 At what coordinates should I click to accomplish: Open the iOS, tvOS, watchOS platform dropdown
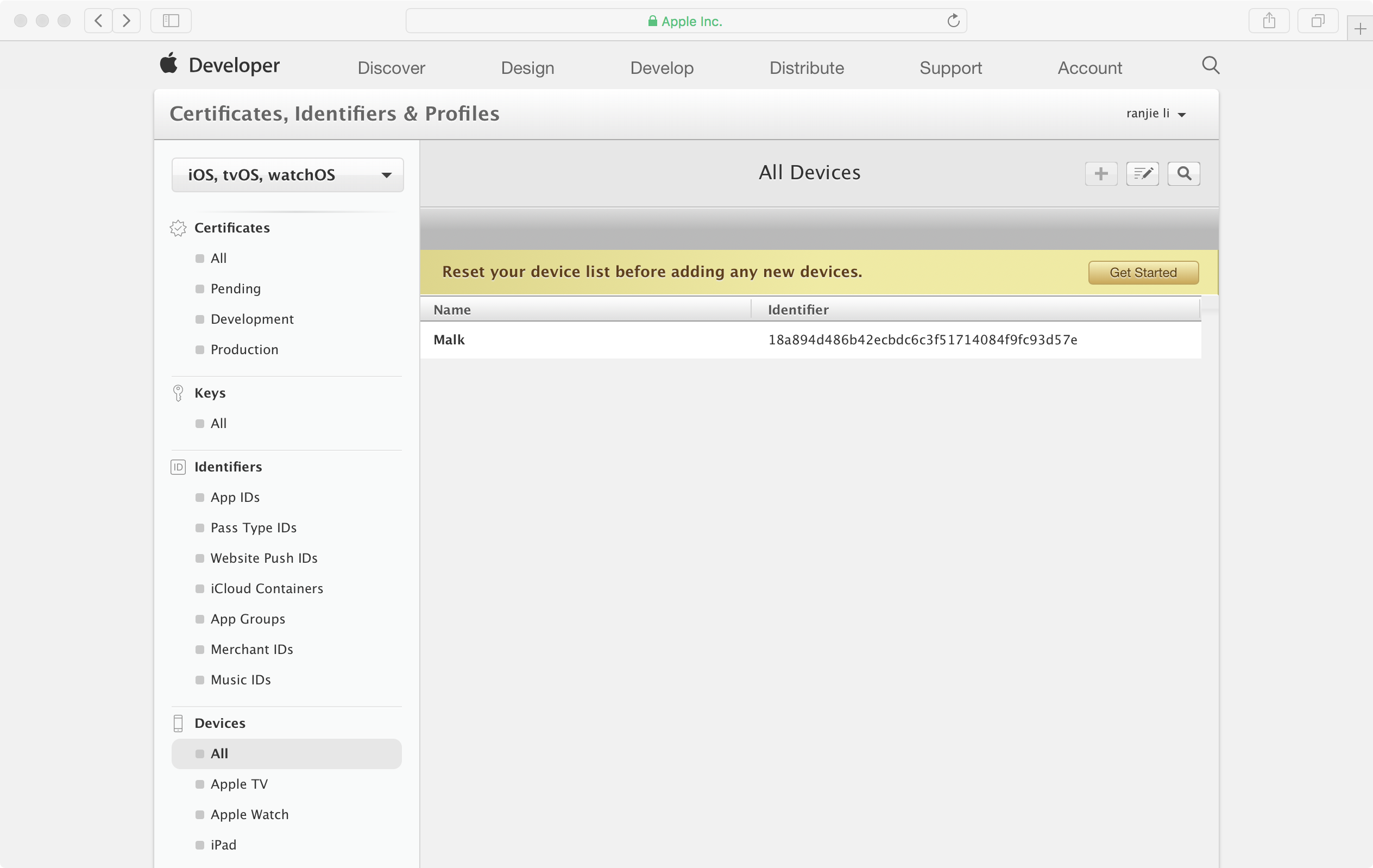pos(287,174)
